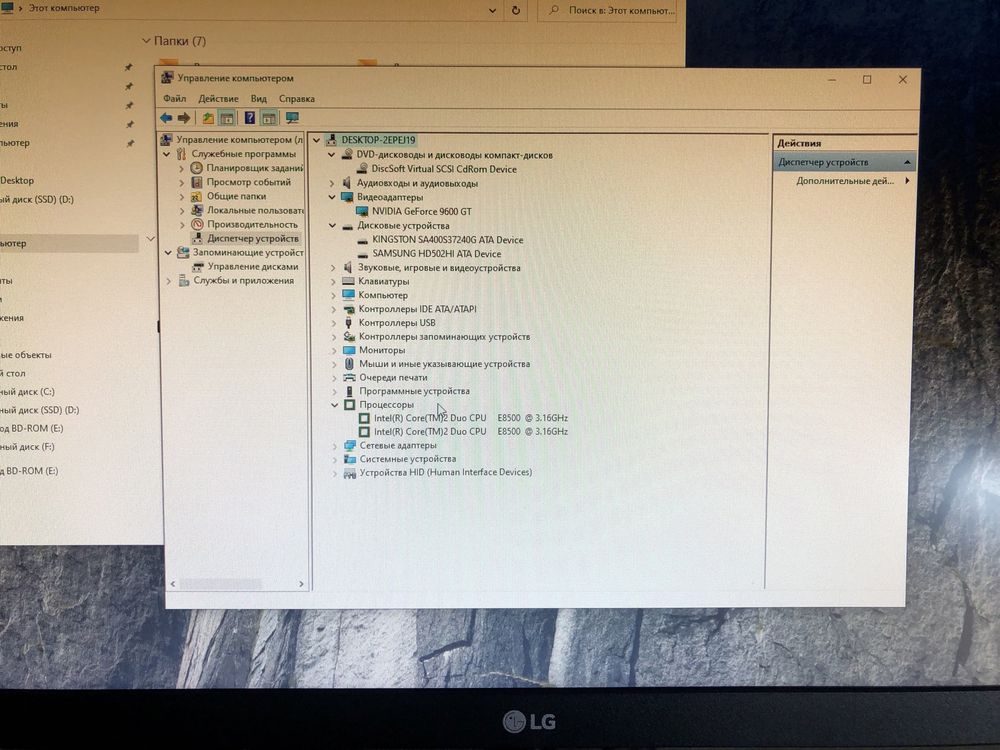
Task: Open the Файл menu
Action: [174, 99]
